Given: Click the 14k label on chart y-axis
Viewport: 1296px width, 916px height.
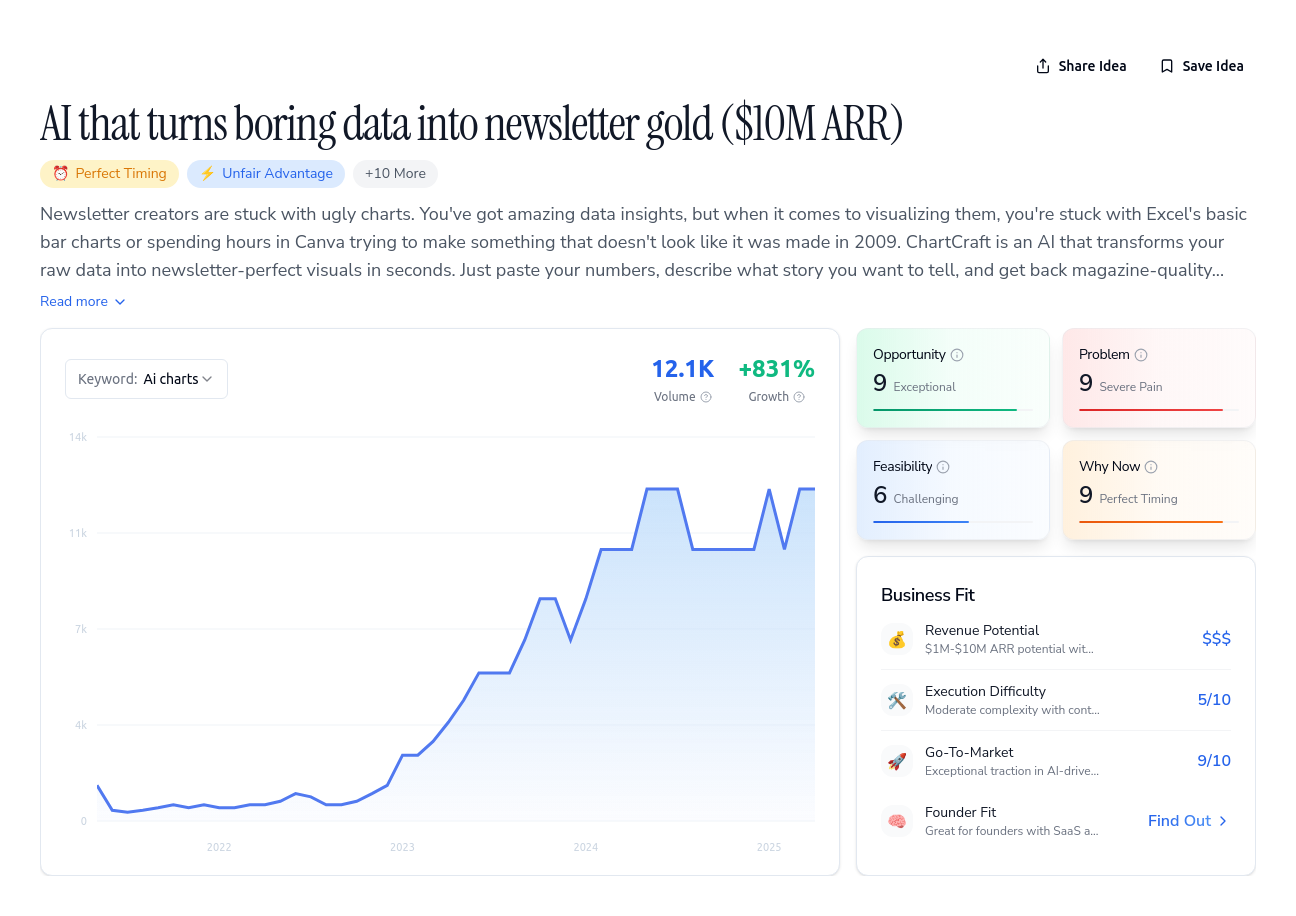Looking at the screenshot, I should click(78, 437).
